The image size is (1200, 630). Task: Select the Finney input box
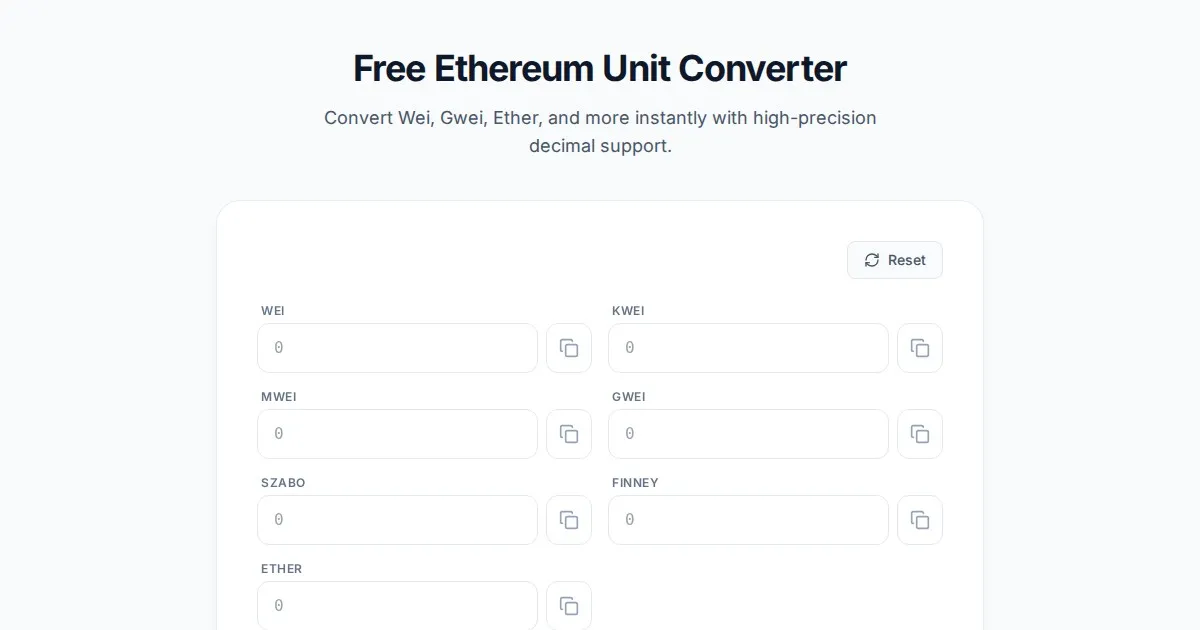point(748,520)
